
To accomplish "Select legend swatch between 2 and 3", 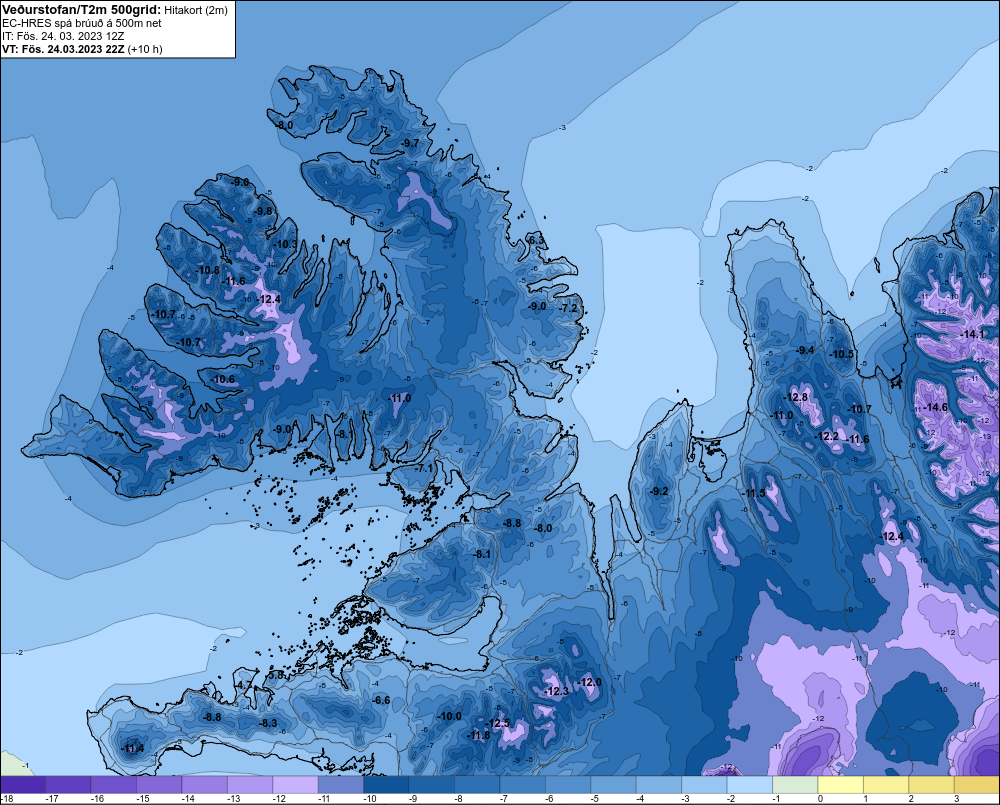I will [x=931, y=784].
